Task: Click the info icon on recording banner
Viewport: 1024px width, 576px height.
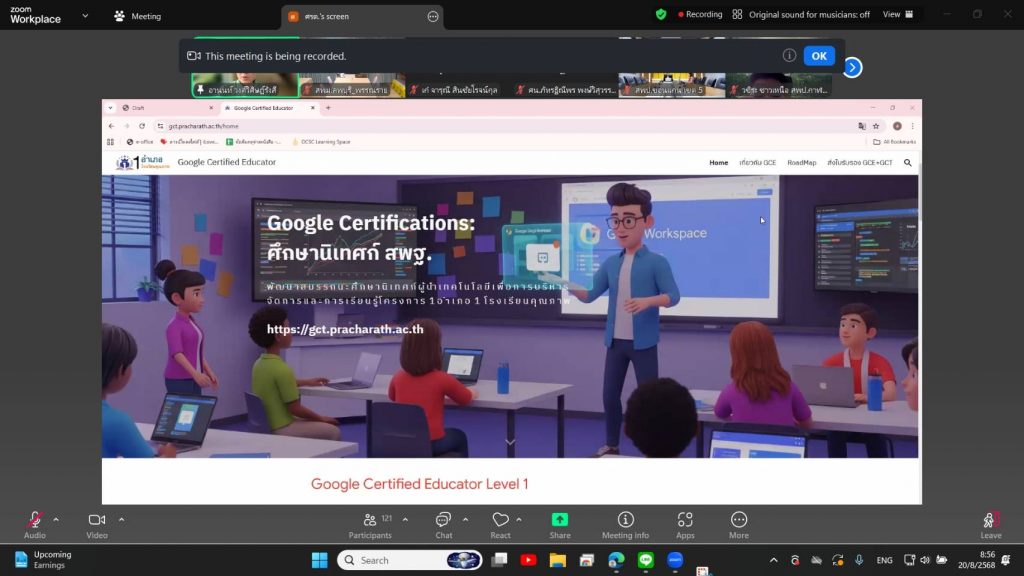Action: (790, 56)
